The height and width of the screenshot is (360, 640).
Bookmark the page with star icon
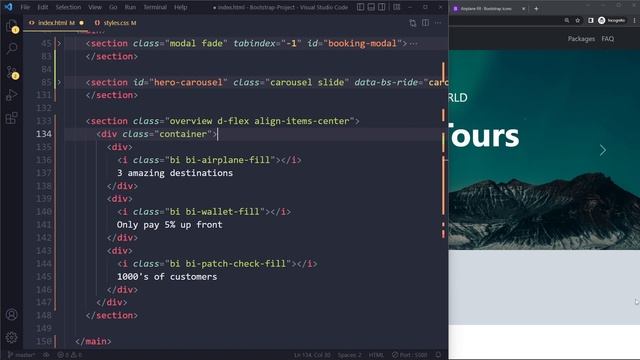pyautogui.click(x=578, y=20)
